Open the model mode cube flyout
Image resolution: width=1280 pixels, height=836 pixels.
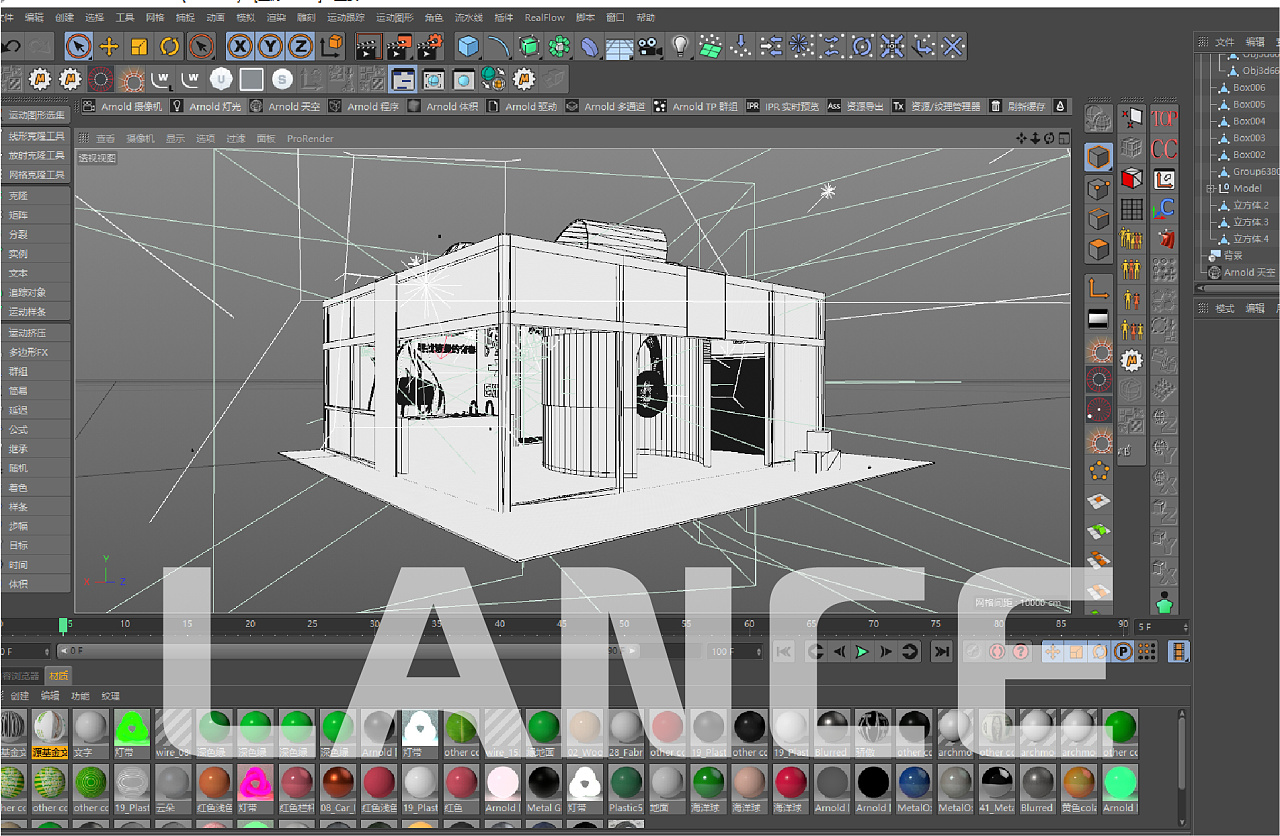[x=1099, y=158]
